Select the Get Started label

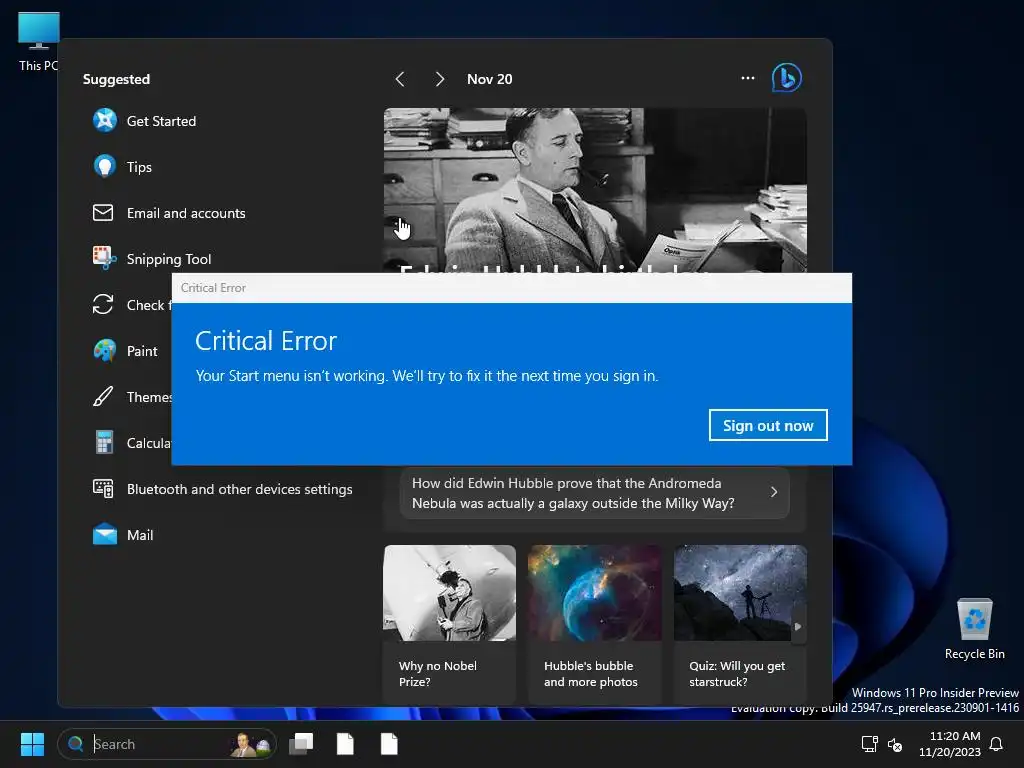[161, 121]
